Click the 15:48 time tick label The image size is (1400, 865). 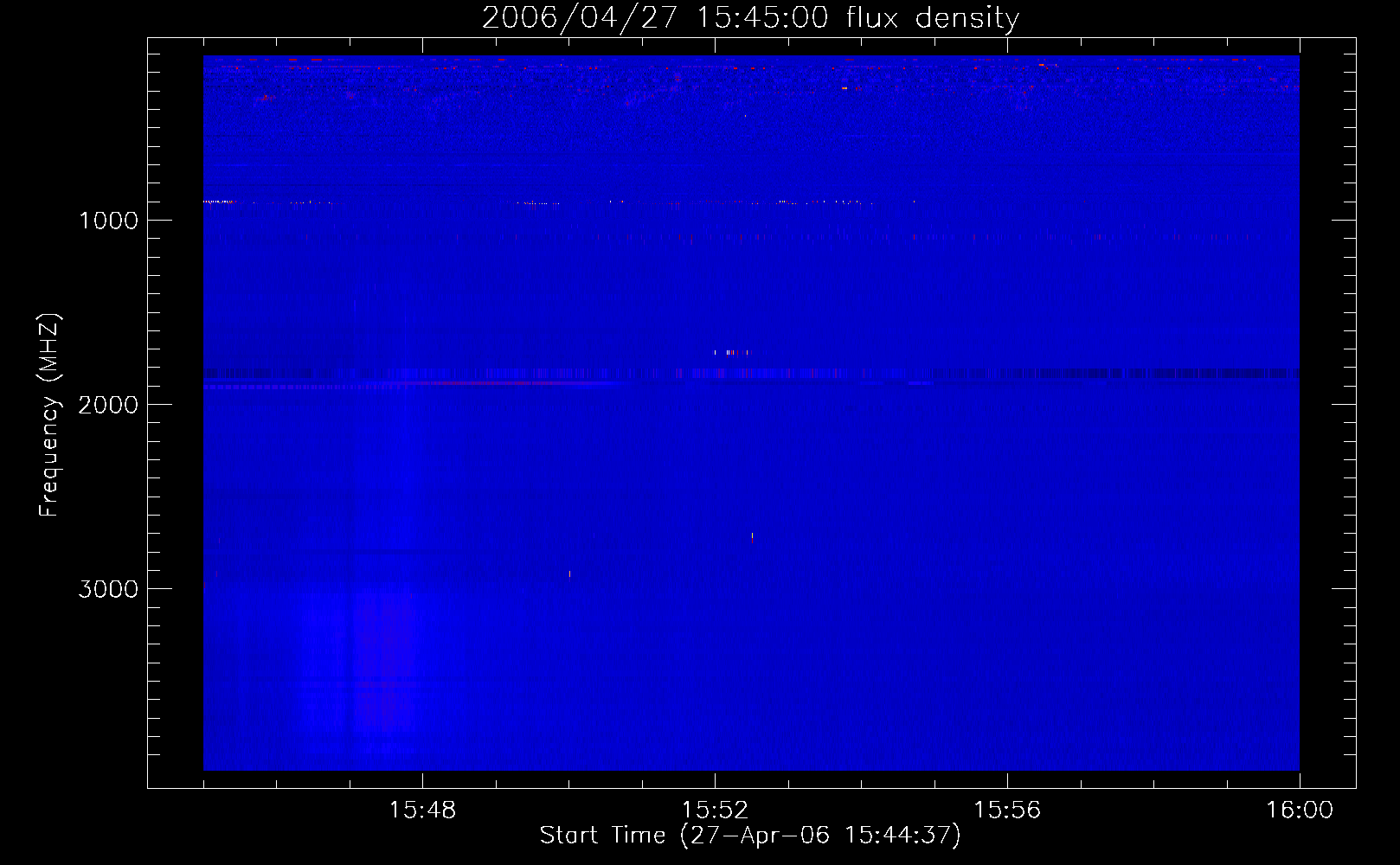click(x=422, y=811)
